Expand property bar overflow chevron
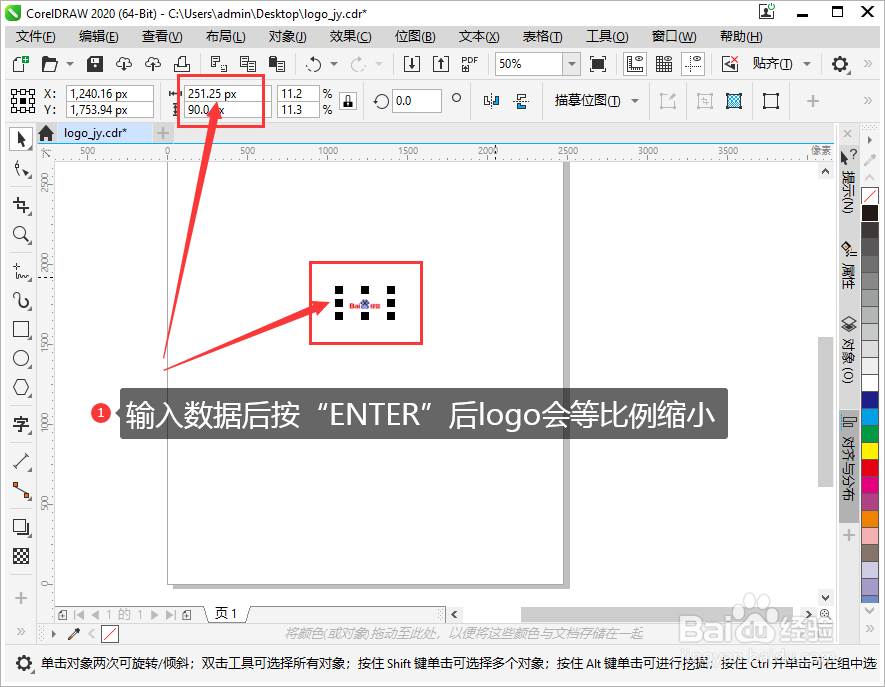 point(868,101)
